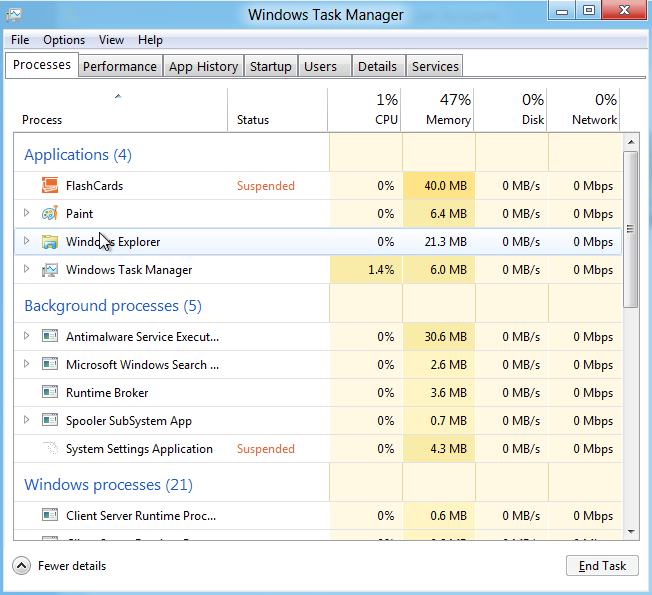Viewport: 652px width, 595px height.
Task: Switch to the Startup tab
Action: point(271,67)
